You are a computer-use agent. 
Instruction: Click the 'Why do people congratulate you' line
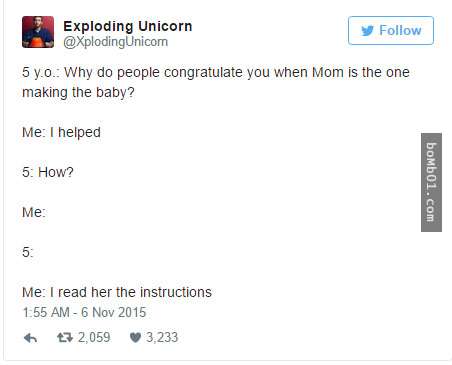[x=216, y=72]
